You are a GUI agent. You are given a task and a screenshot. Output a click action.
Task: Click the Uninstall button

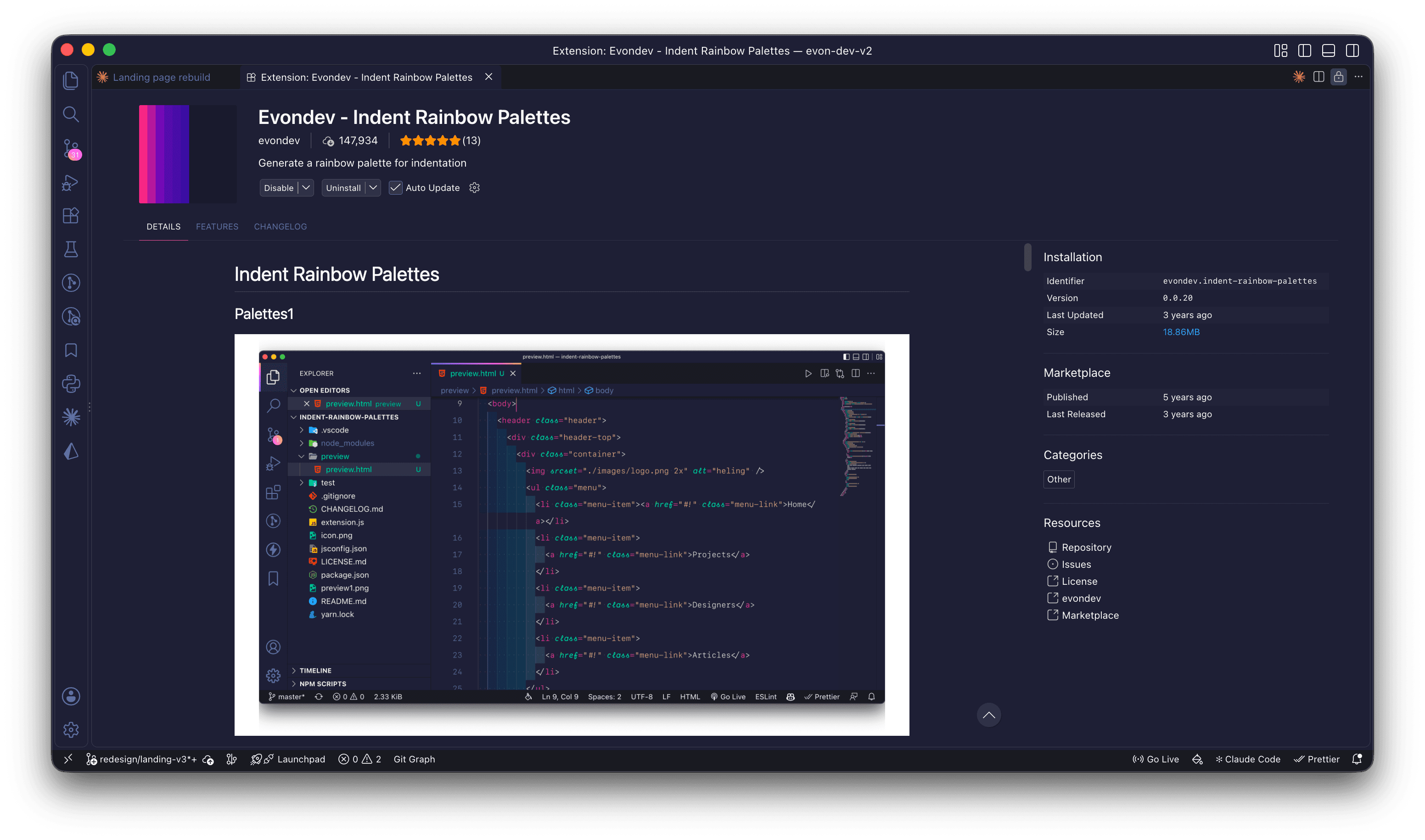coord(343,187)
